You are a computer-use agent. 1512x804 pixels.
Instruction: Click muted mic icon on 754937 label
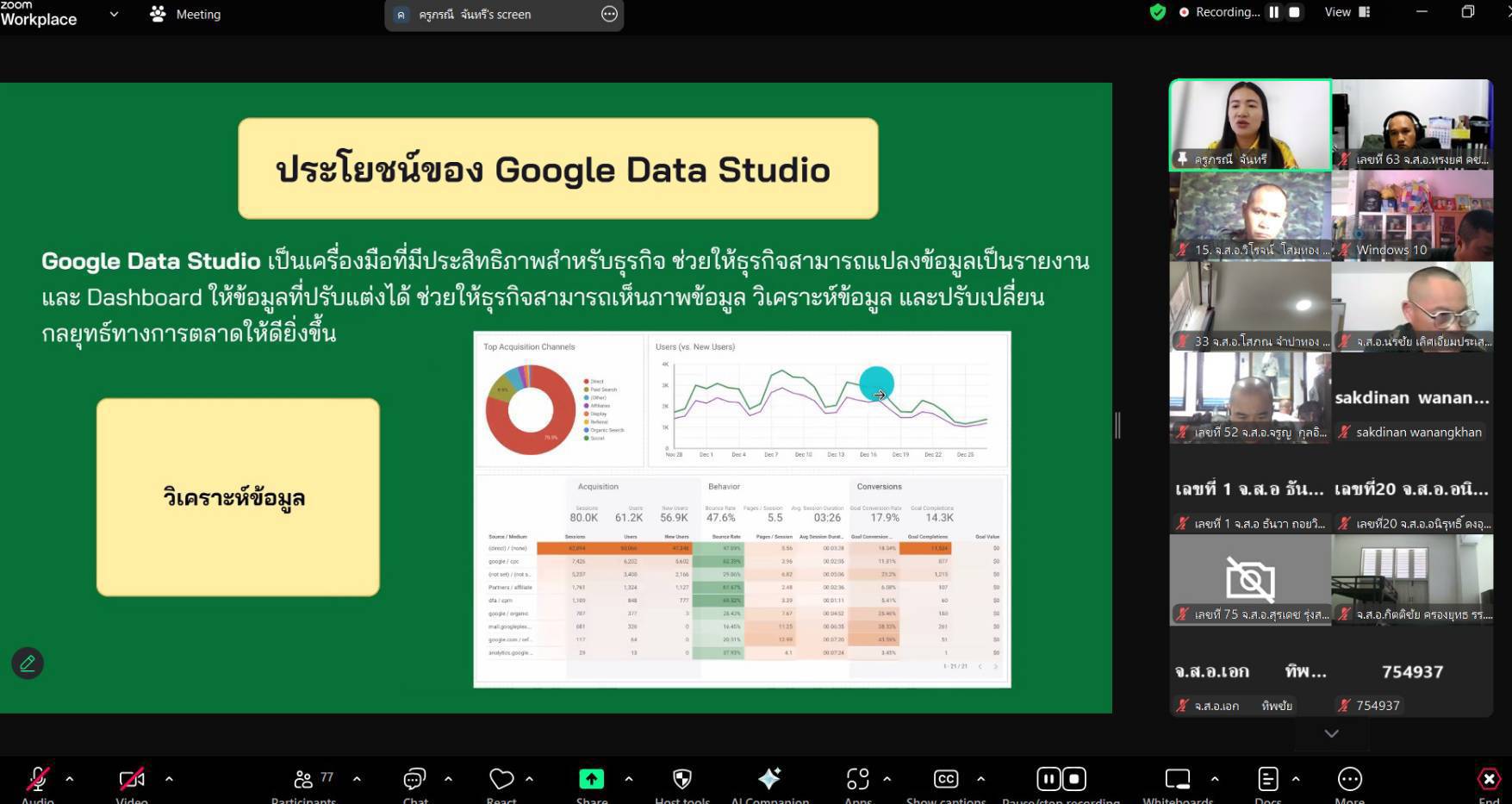1344,705
